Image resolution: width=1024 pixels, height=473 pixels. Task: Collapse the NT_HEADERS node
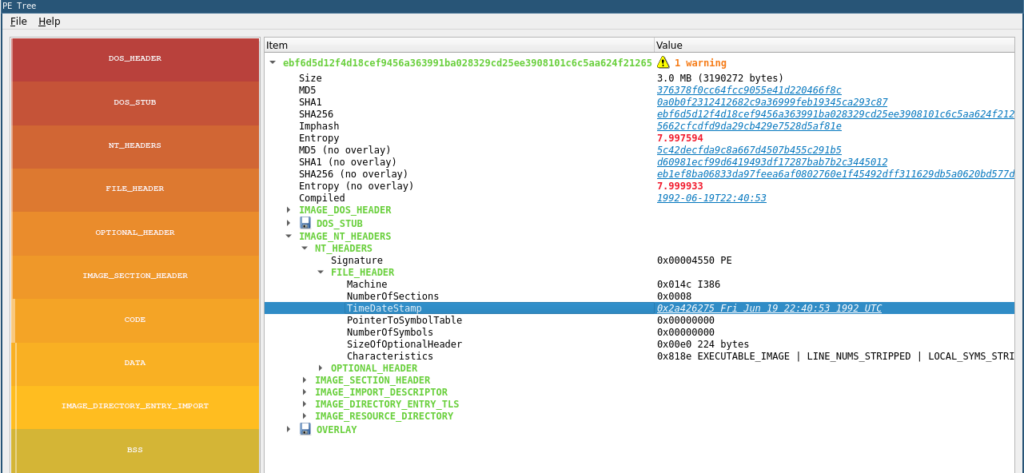[x=304, y=248]
